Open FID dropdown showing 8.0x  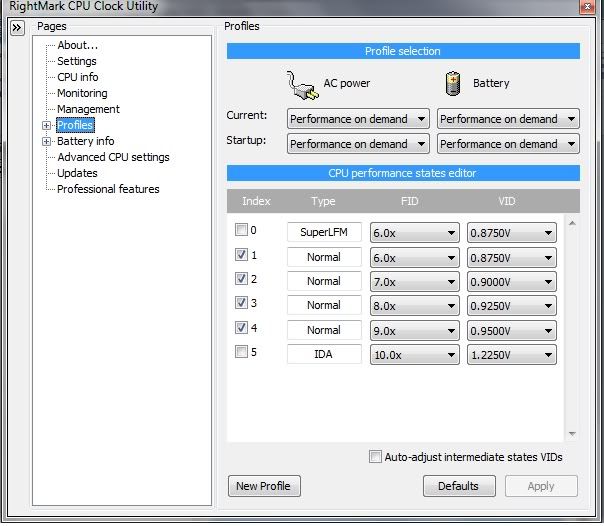(x=414, y=306)
